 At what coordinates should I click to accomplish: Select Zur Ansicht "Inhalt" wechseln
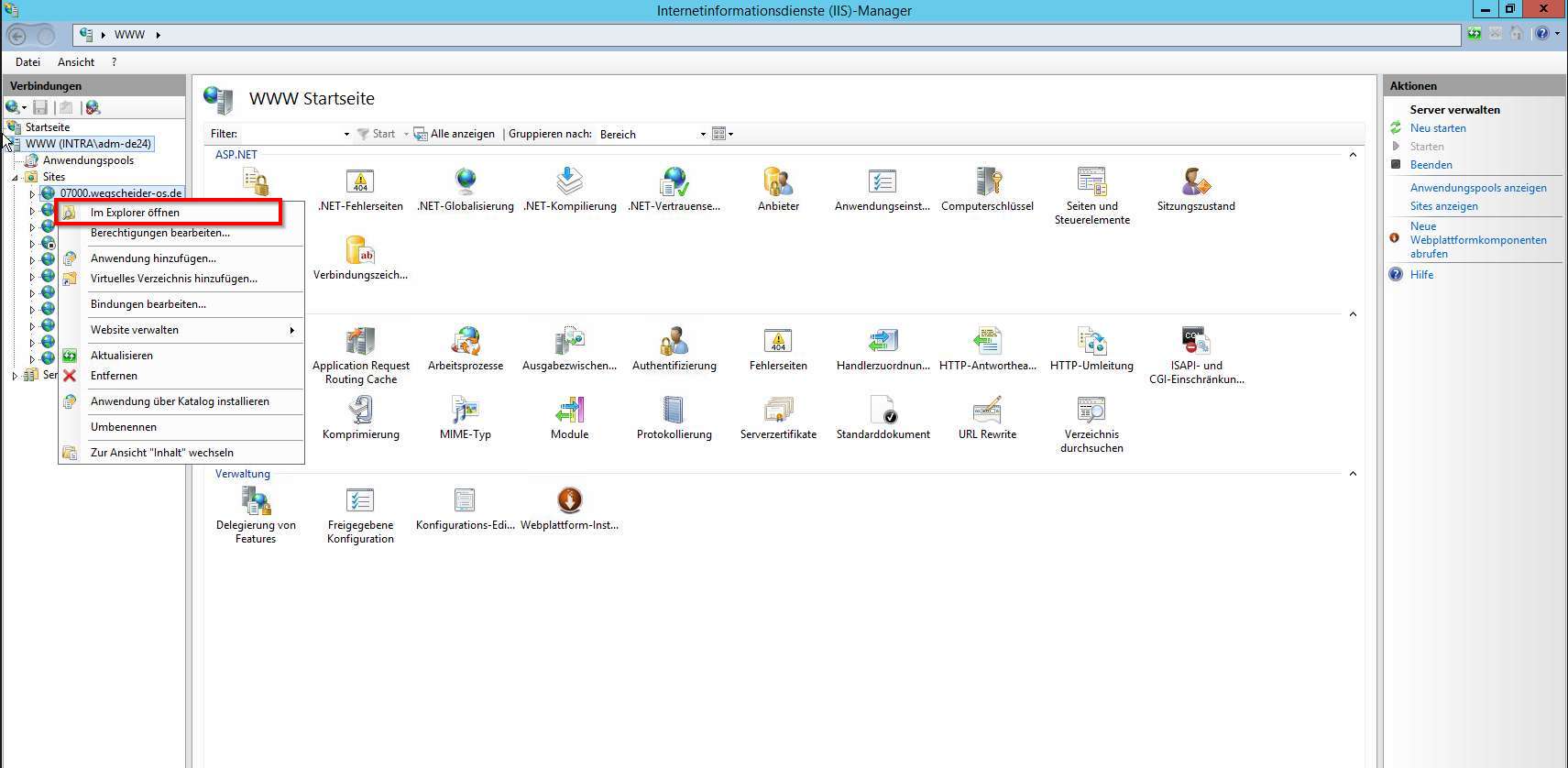click(181, 453)
